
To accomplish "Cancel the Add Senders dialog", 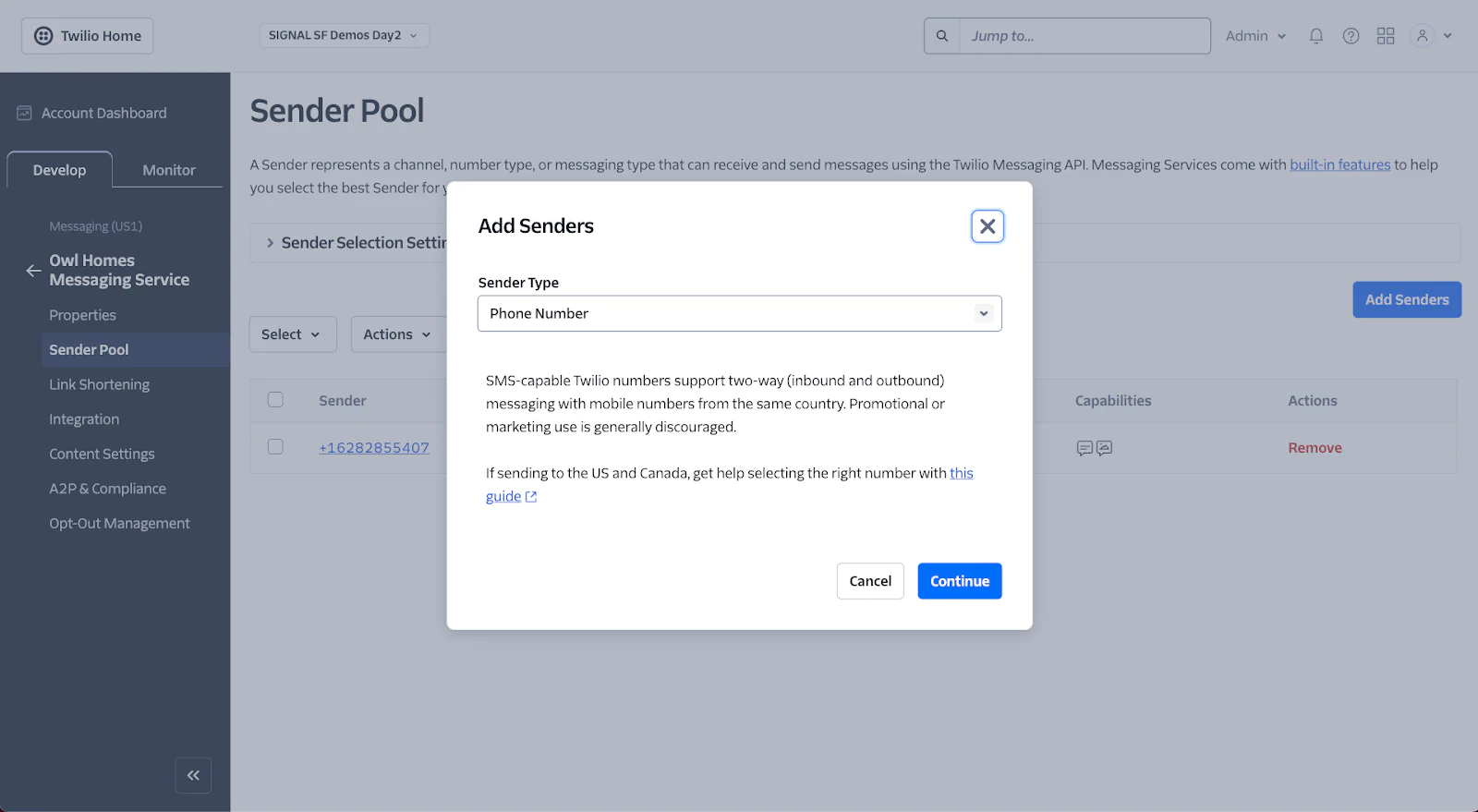I will [x=870, y=581].
